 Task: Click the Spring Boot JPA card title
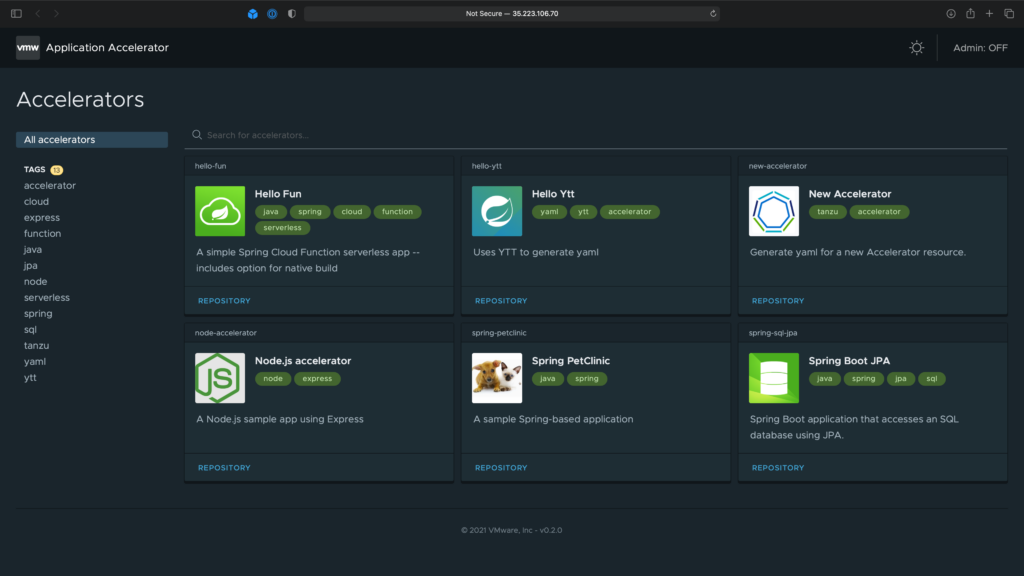pyautogui.click(x=849, y=360)
